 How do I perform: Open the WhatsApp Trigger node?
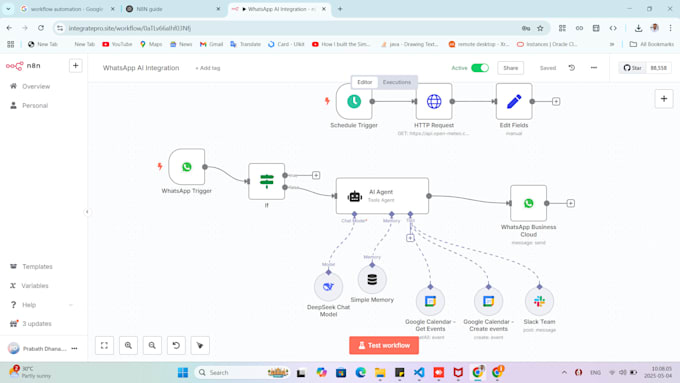187,167
